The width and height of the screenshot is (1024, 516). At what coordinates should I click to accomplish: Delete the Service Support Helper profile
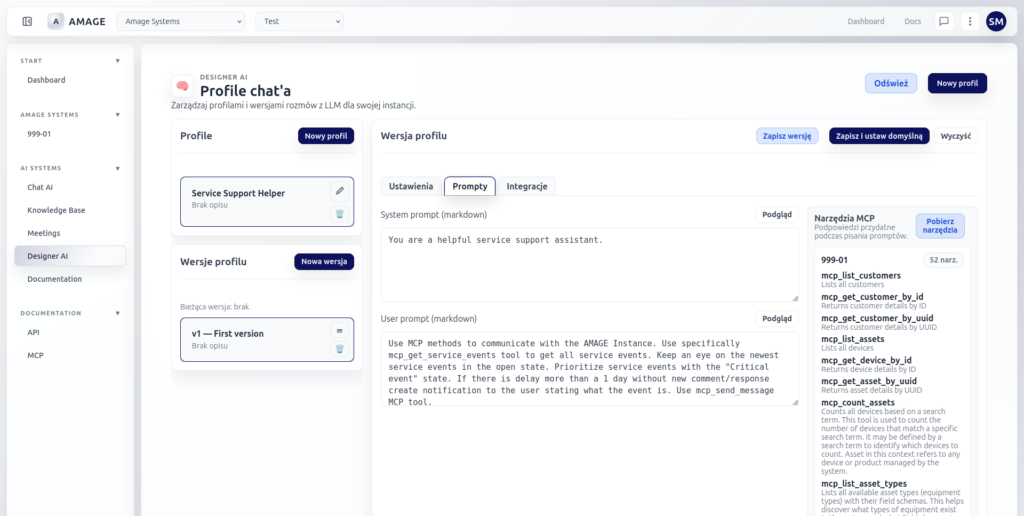pos(339,213)
